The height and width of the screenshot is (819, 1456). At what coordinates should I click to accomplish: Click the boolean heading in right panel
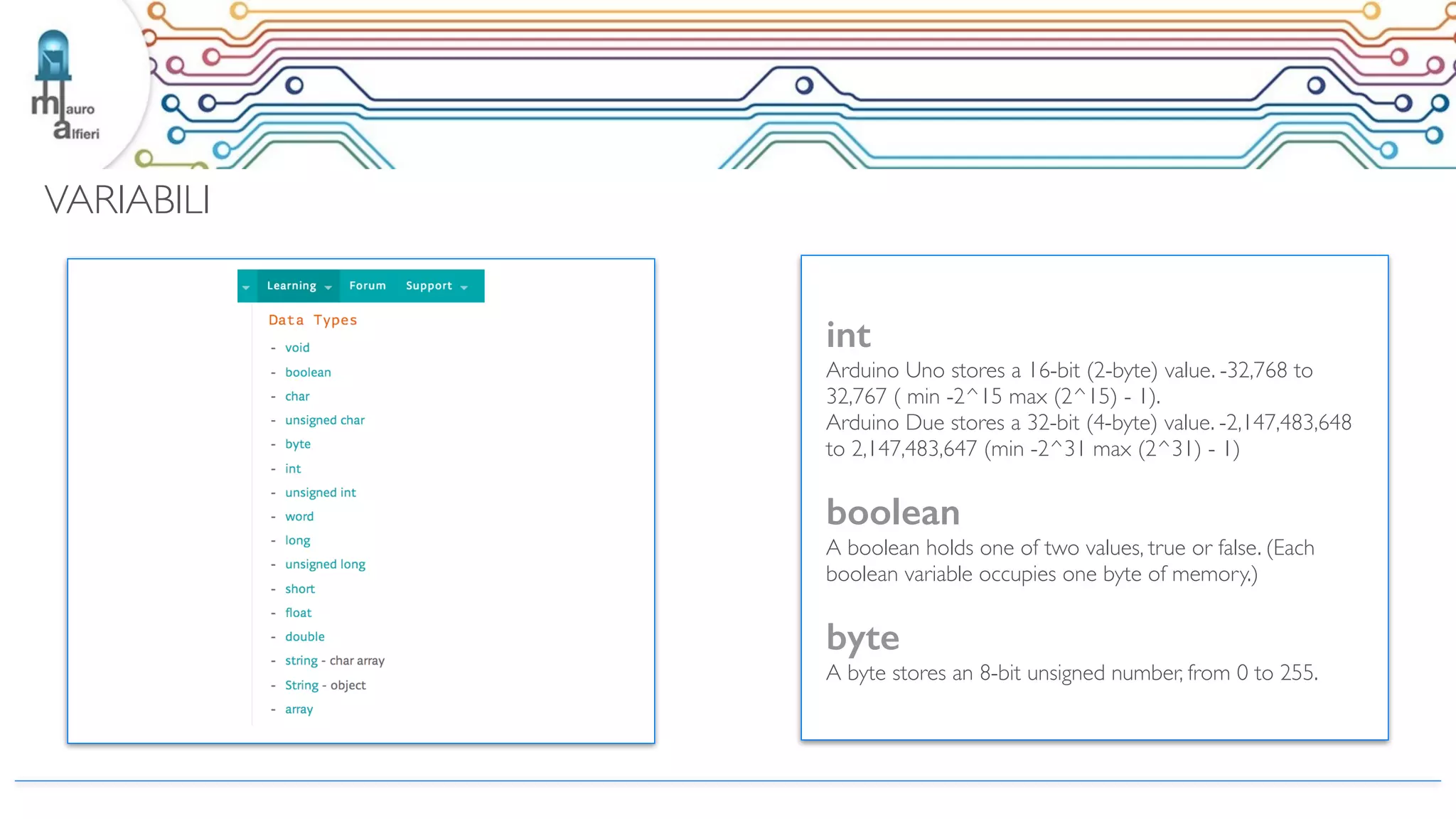click(x=893, y=512)
